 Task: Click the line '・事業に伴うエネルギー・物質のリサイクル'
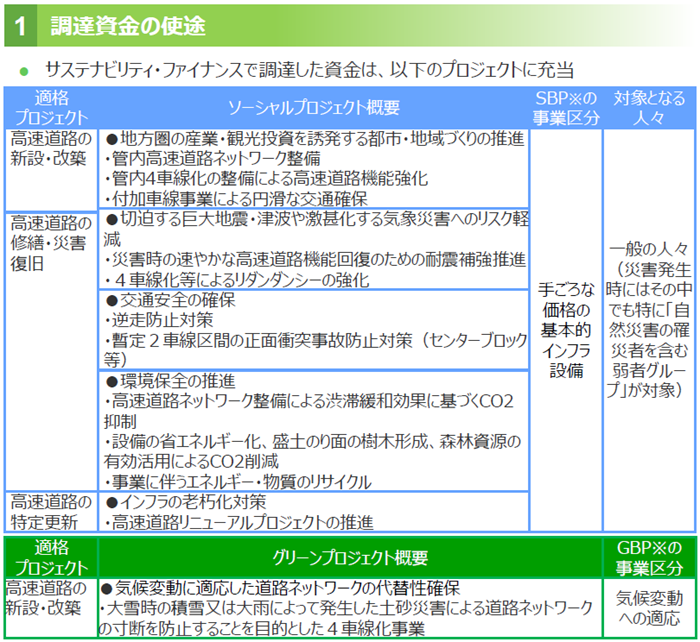tap(238, 482)
